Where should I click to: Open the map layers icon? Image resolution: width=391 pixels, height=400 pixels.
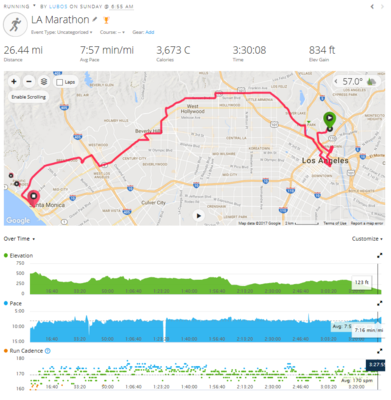click(44, 82)
